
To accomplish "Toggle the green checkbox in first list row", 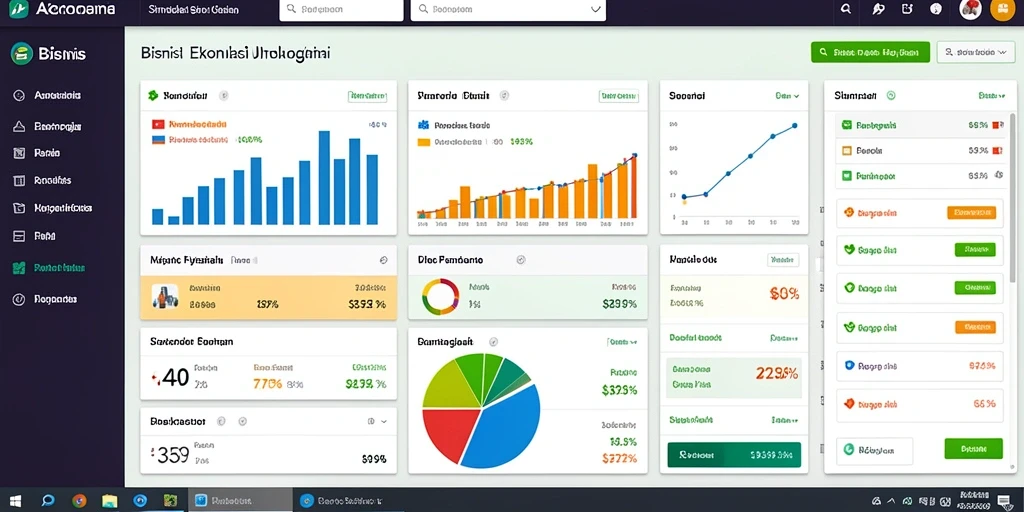I will 846,124.
